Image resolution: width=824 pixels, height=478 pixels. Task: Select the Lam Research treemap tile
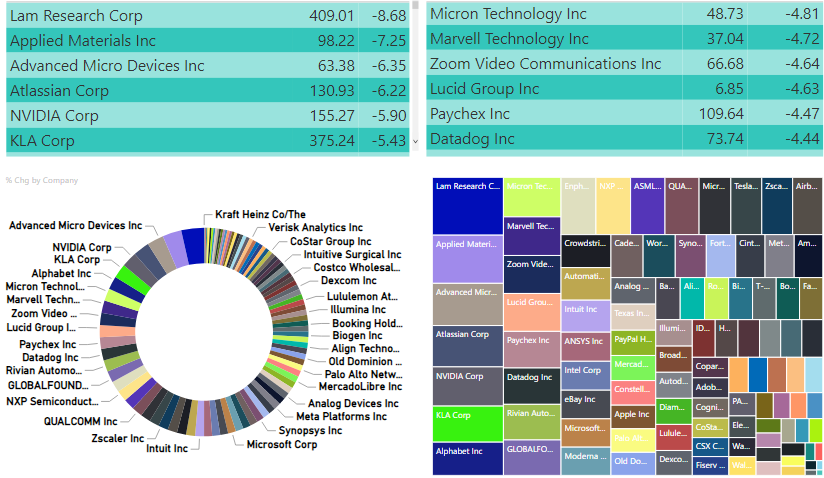[x=468, y=206]
